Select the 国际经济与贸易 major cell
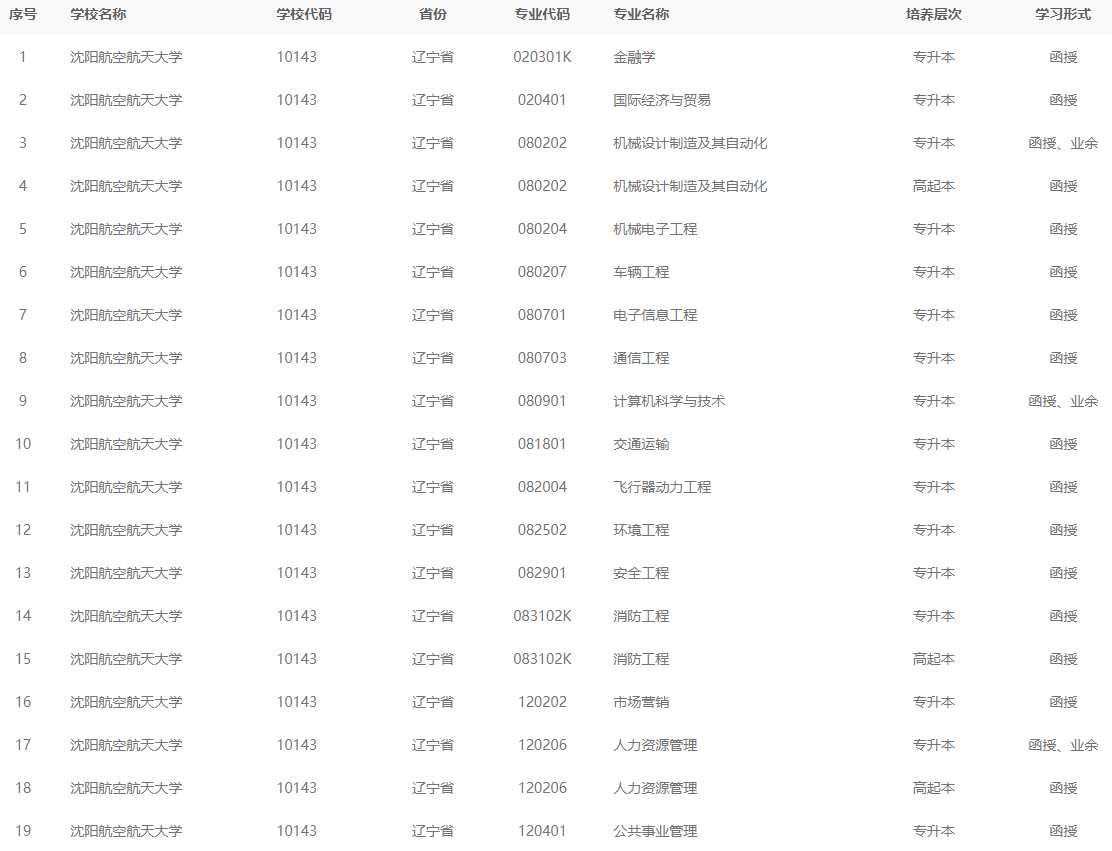1112x851 pixels. click(662, 100)
